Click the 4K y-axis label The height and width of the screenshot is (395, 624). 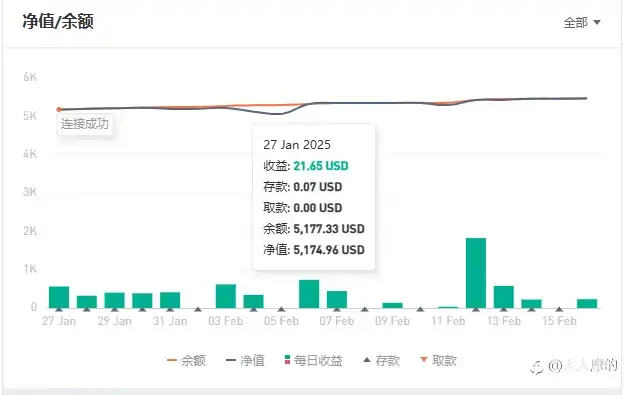click(30, 154)
